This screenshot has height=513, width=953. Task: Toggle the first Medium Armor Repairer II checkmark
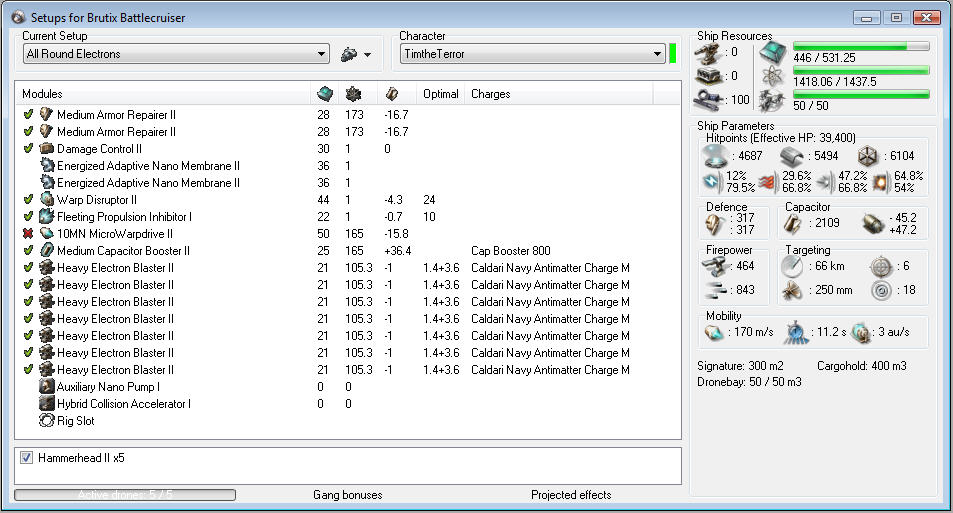pos(28,114)
